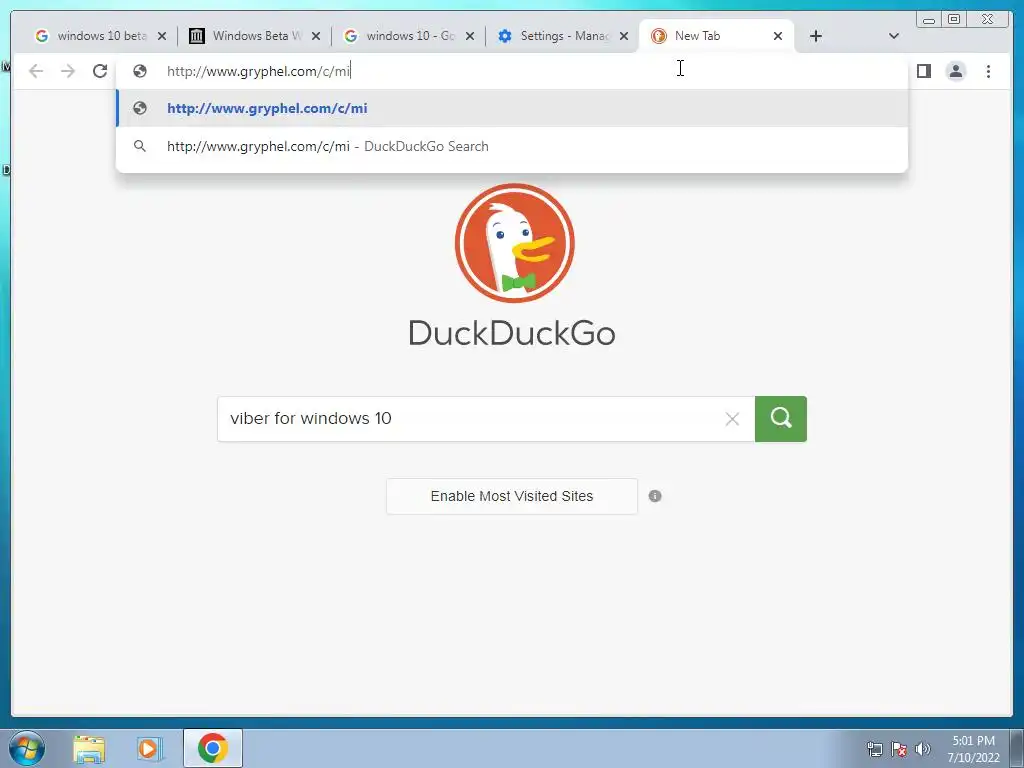1024x768 pixels.
Task: Open the network tray icon
Action: coord(874,749)
